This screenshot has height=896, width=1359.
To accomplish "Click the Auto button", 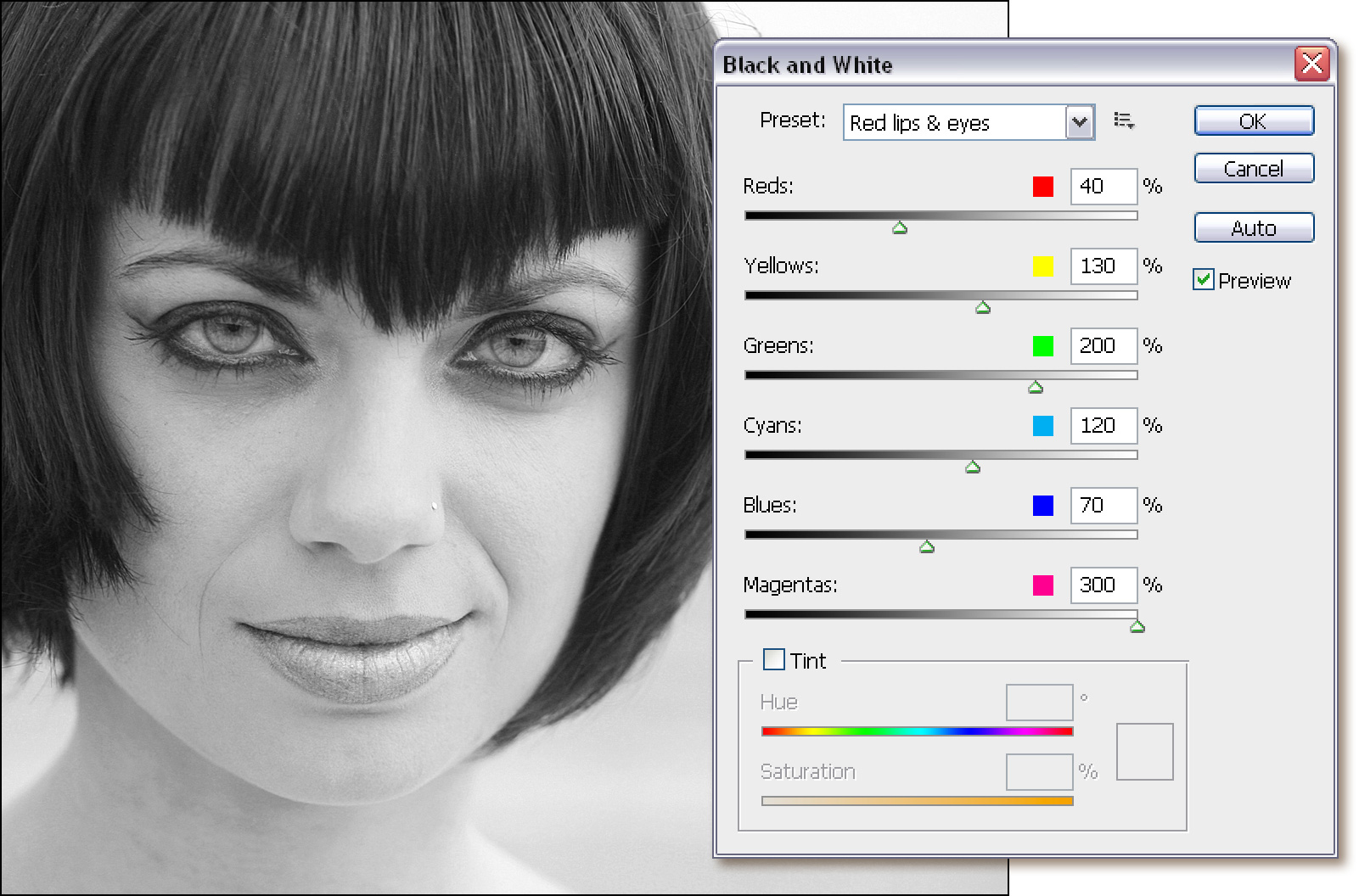I will [1253, 228].
